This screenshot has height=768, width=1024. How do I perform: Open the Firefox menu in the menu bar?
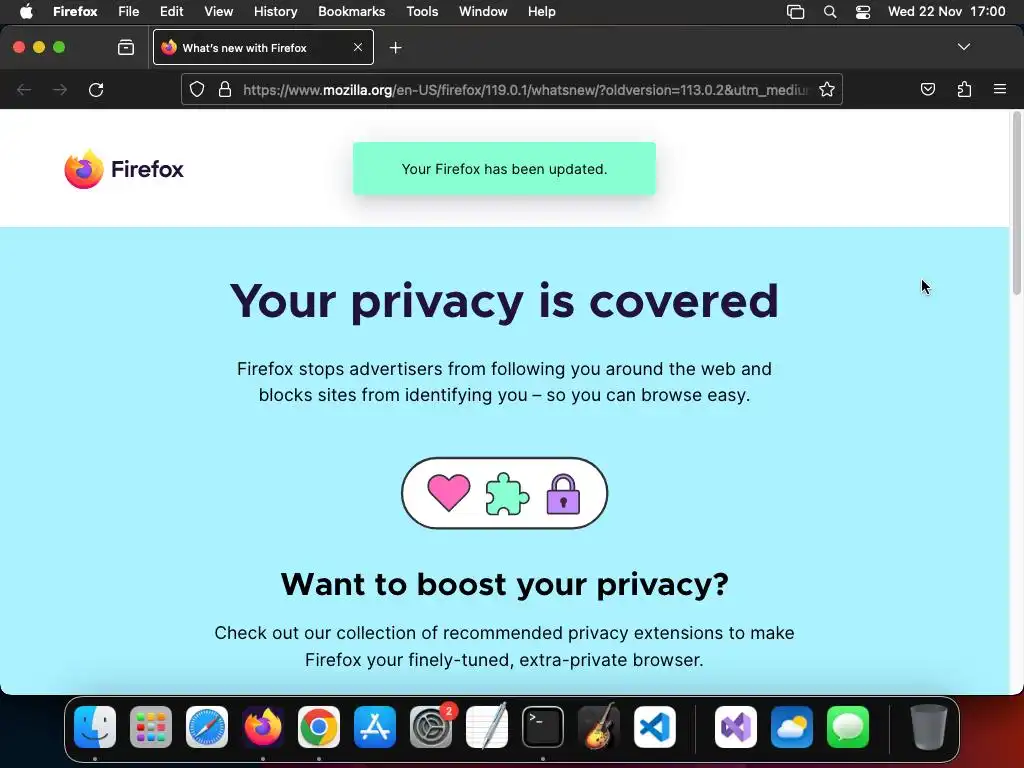click(75, 12)
